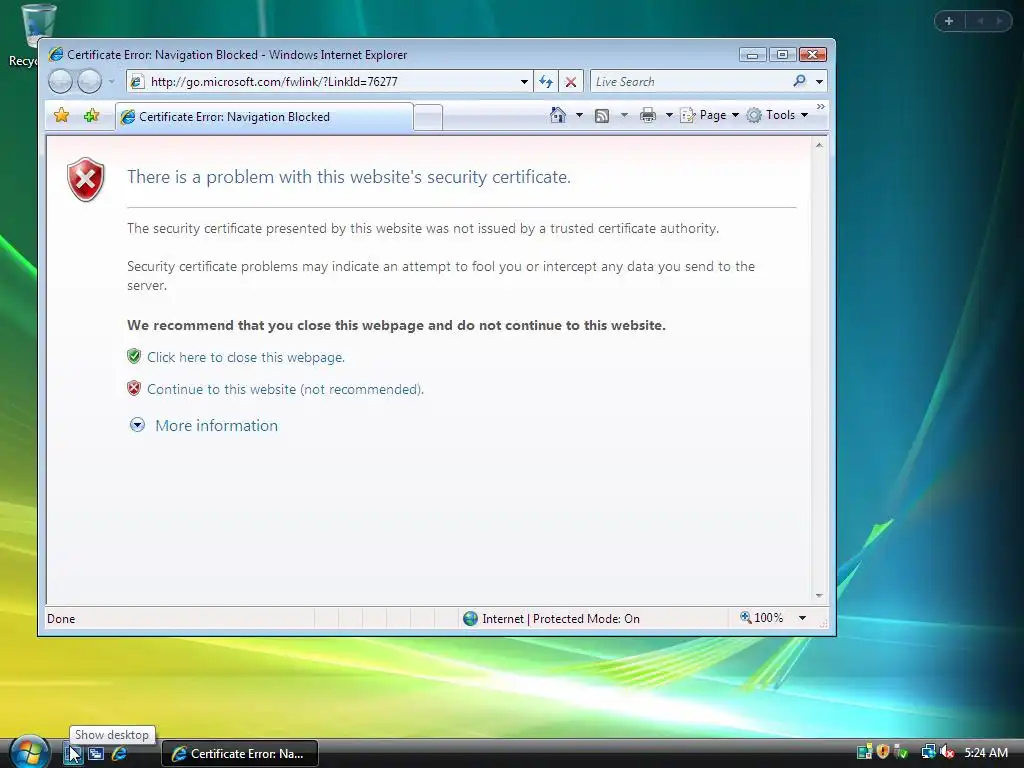1024x768 pixels.
Task: Click the green shield icon
Action: [x=134, y=356]
